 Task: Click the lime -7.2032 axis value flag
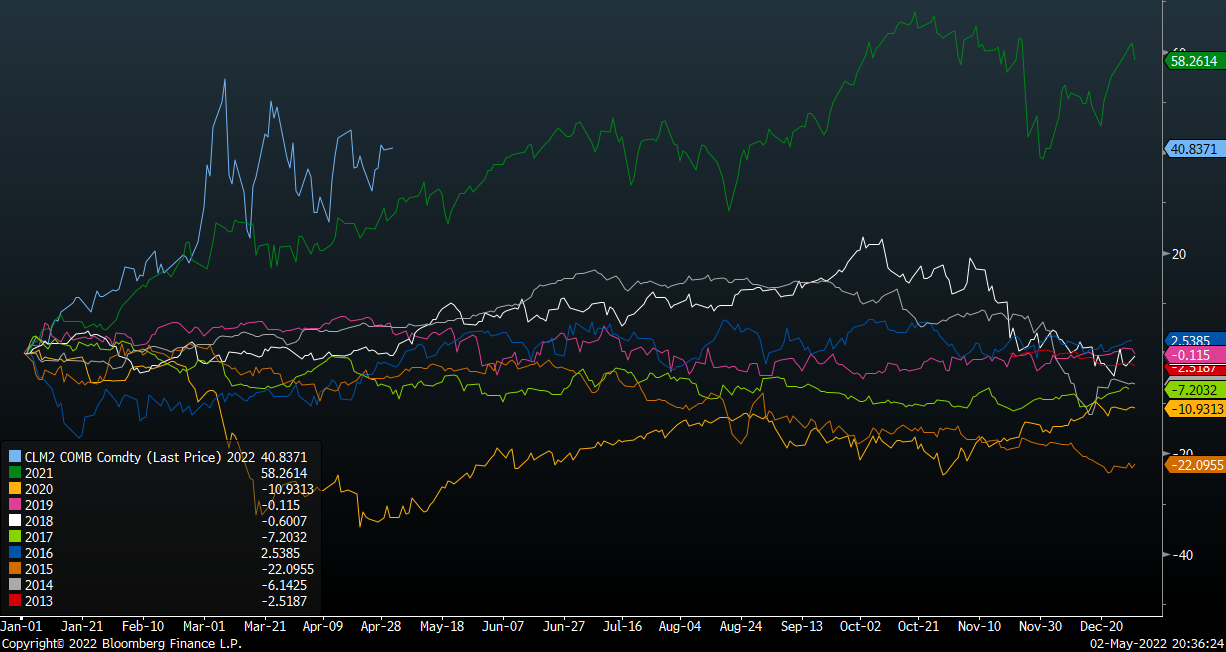[1194, 389]
